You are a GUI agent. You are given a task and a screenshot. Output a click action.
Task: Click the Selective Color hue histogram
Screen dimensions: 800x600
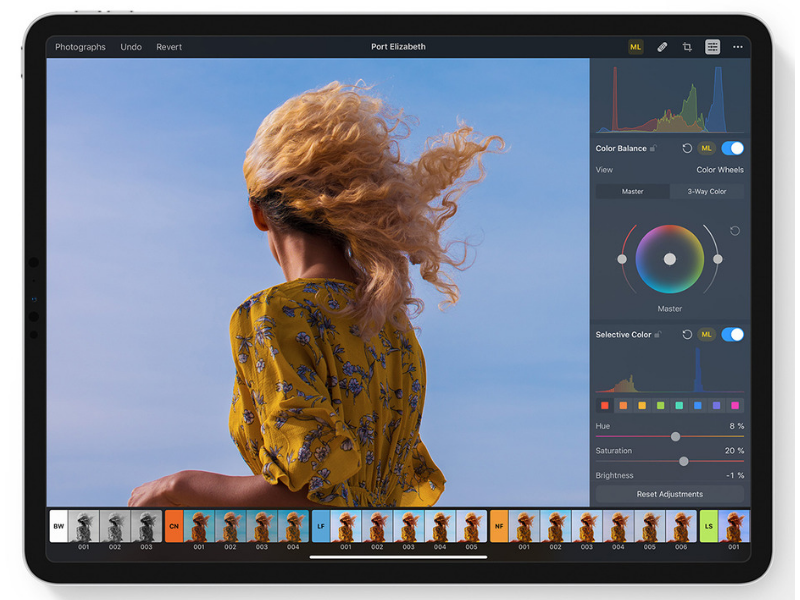pyautogui.click(x=669, y=369)
